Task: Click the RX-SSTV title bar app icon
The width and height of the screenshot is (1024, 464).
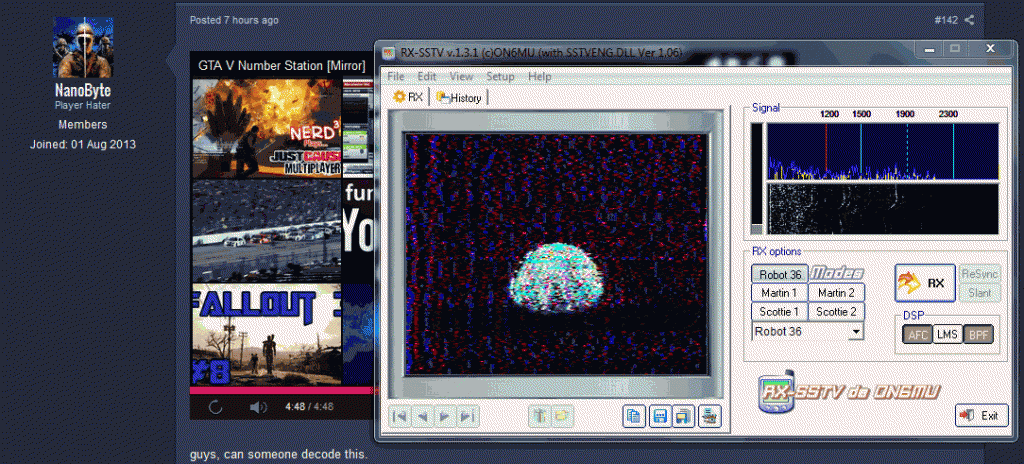Action: tap(389, 52)
